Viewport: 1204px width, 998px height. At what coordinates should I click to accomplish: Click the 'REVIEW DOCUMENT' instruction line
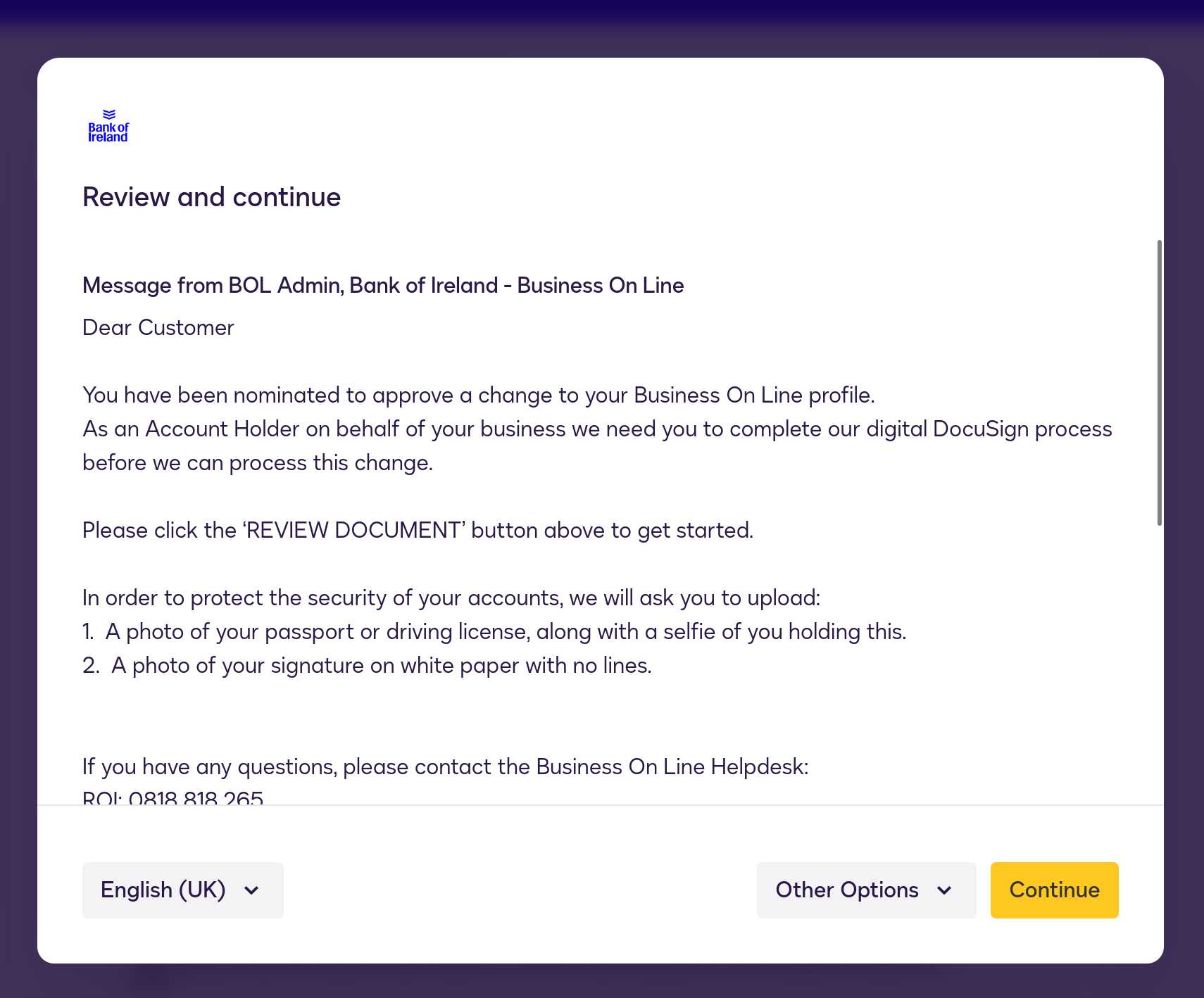point(418,530)
